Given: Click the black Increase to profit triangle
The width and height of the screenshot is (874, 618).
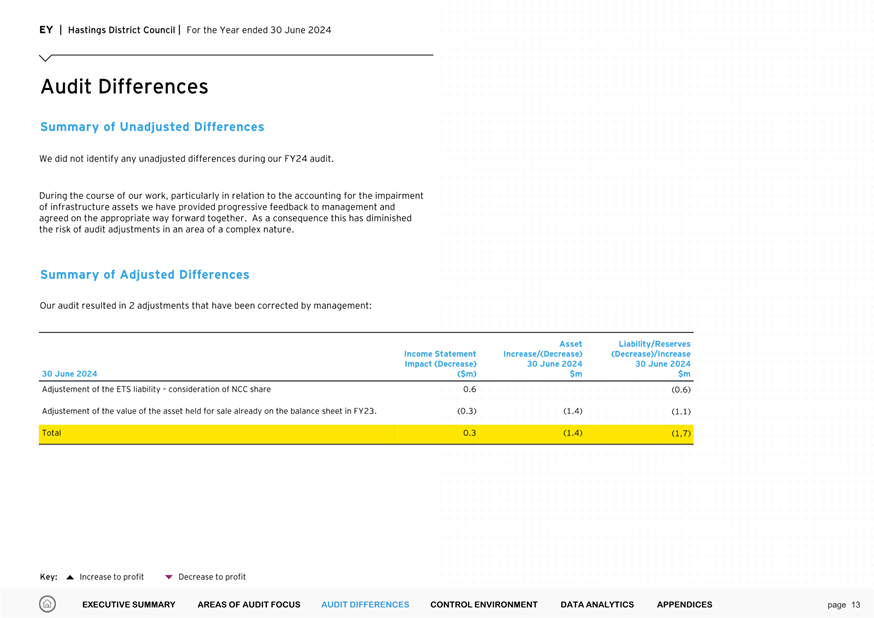Looking at the screenshot, I should 70,577.
